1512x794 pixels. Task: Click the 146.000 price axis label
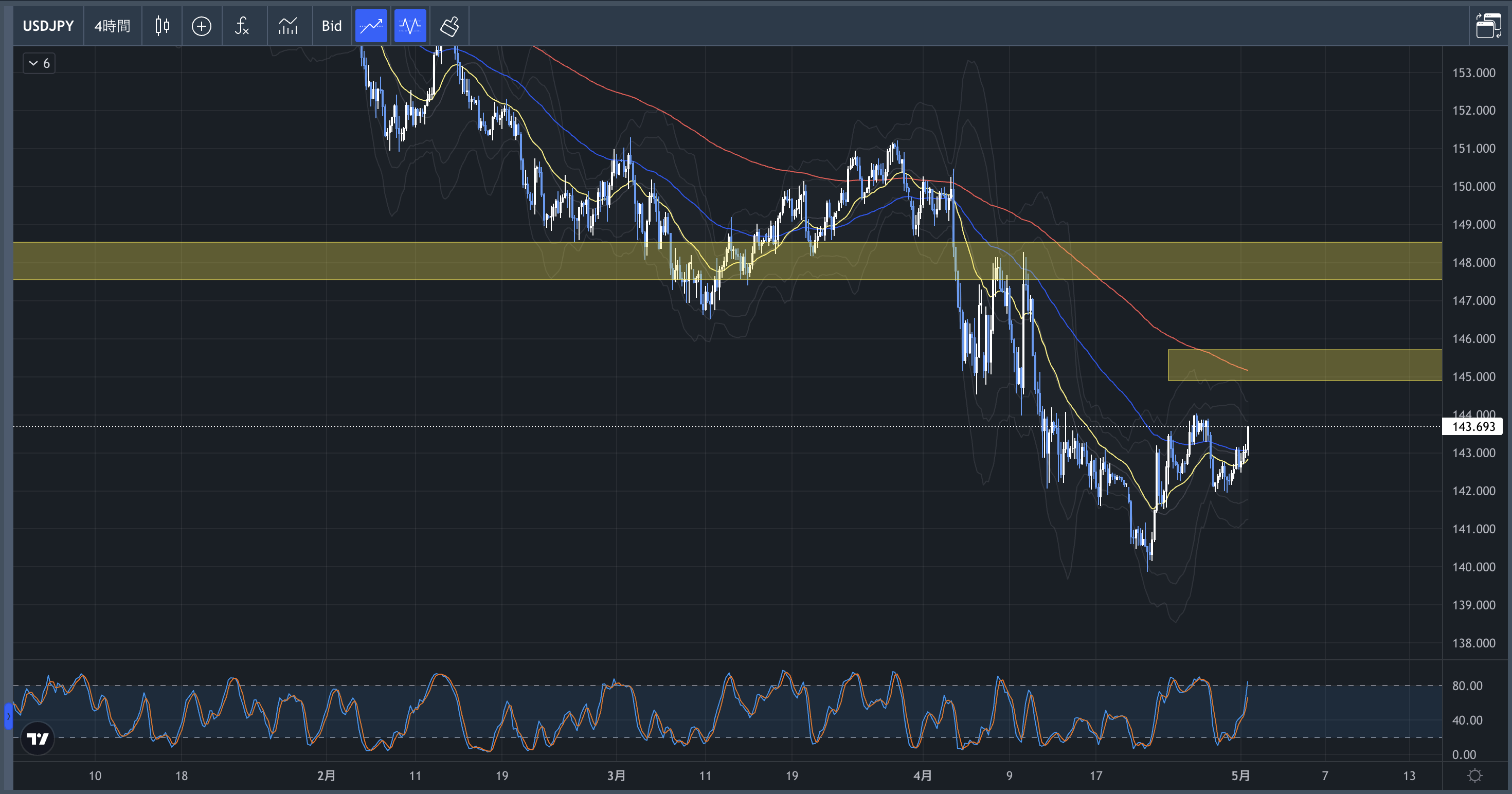click(x=1473, y=338)
